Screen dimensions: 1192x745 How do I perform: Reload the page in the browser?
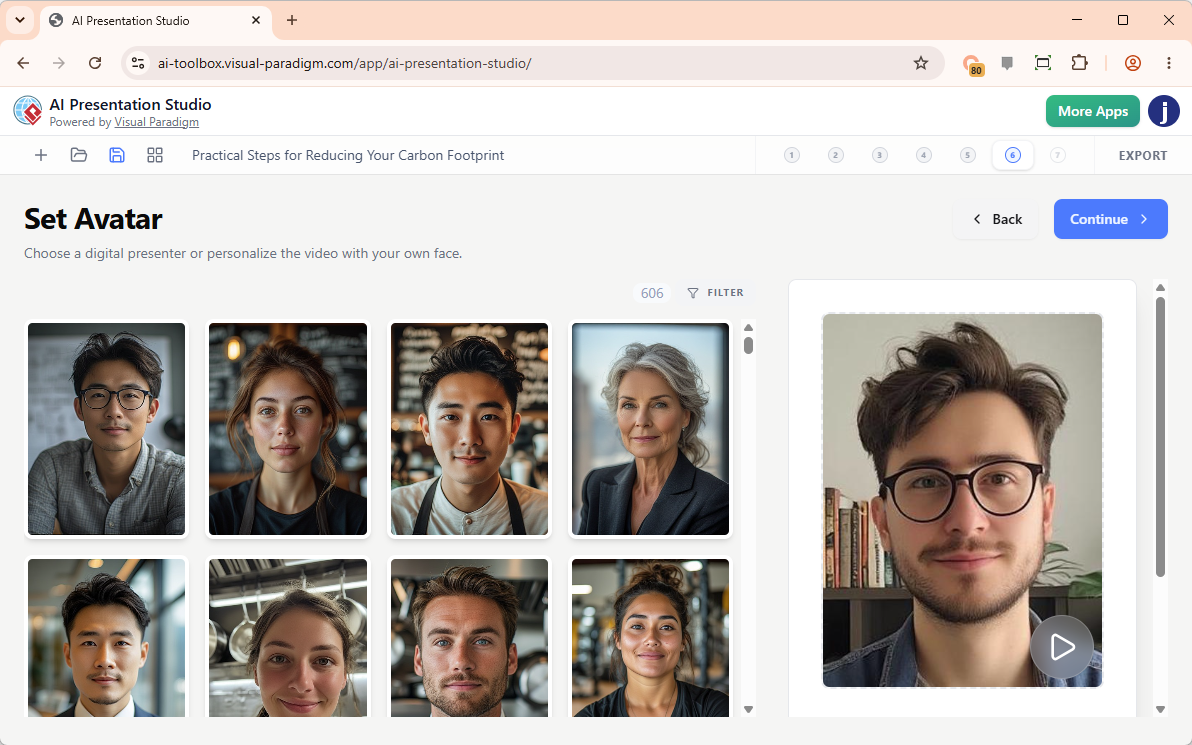(x=95, y=63)
